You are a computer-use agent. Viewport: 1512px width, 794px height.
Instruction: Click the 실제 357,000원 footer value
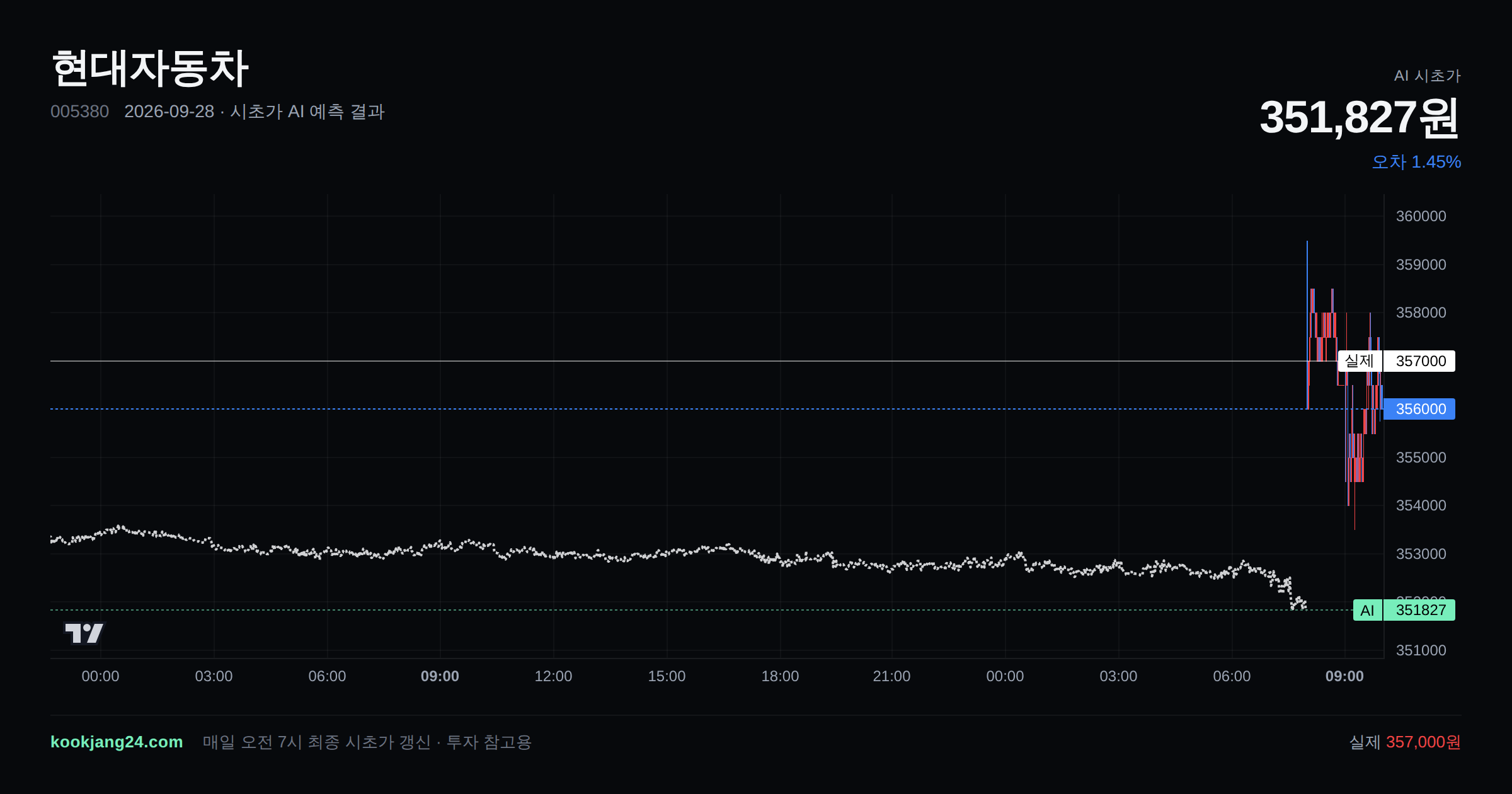1405,742
